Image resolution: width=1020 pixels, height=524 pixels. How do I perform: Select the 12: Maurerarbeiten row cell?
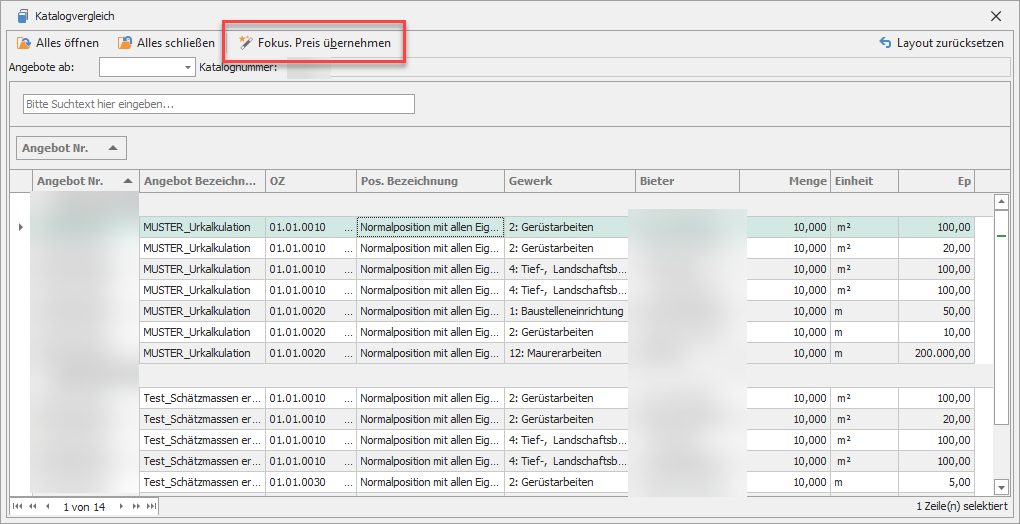[568, 353]
